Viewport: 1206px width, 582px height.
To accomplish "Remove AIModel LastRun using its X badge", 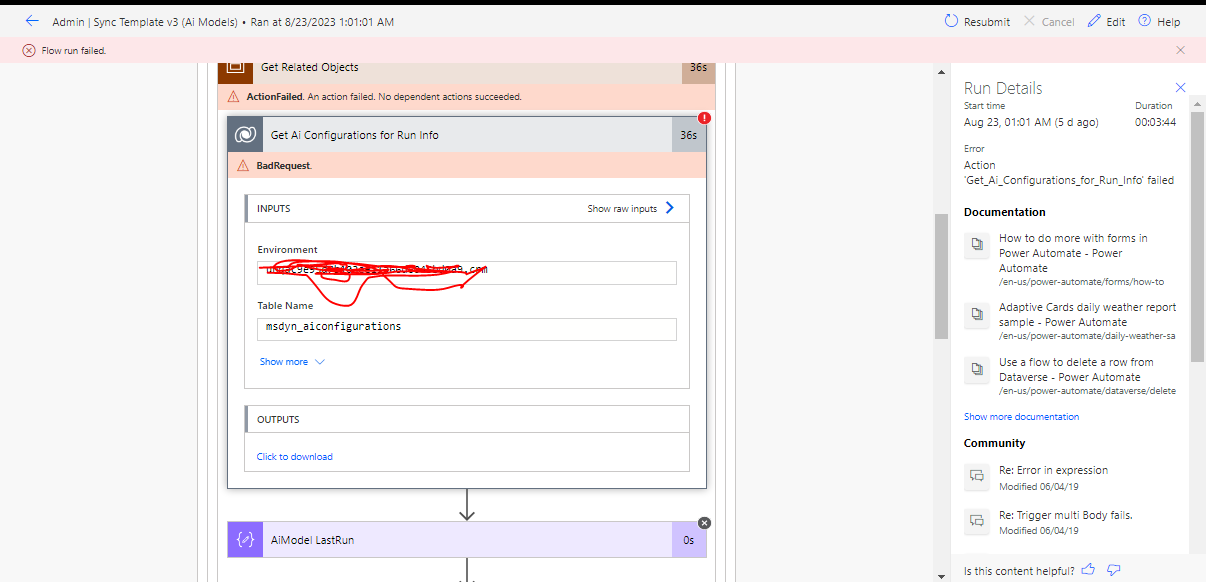I will (704, 522).
